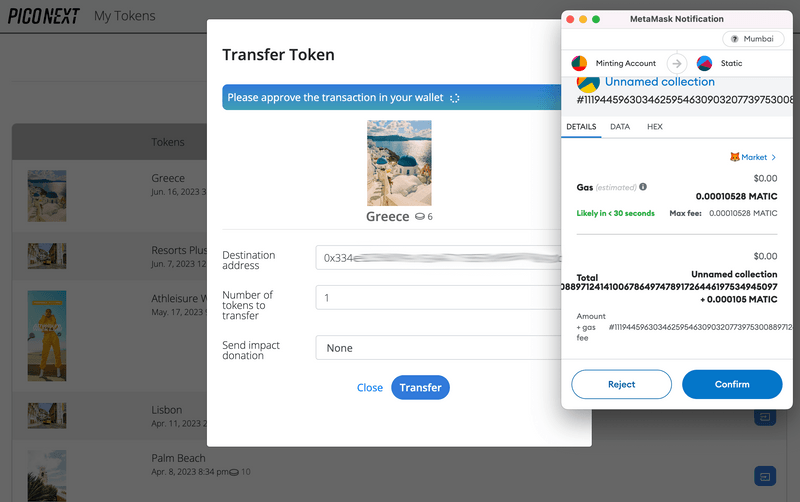Confirm the MetaMask transaction
This screenshot has height=502, width=800.
pyautogui.click(x=732, y=384)
